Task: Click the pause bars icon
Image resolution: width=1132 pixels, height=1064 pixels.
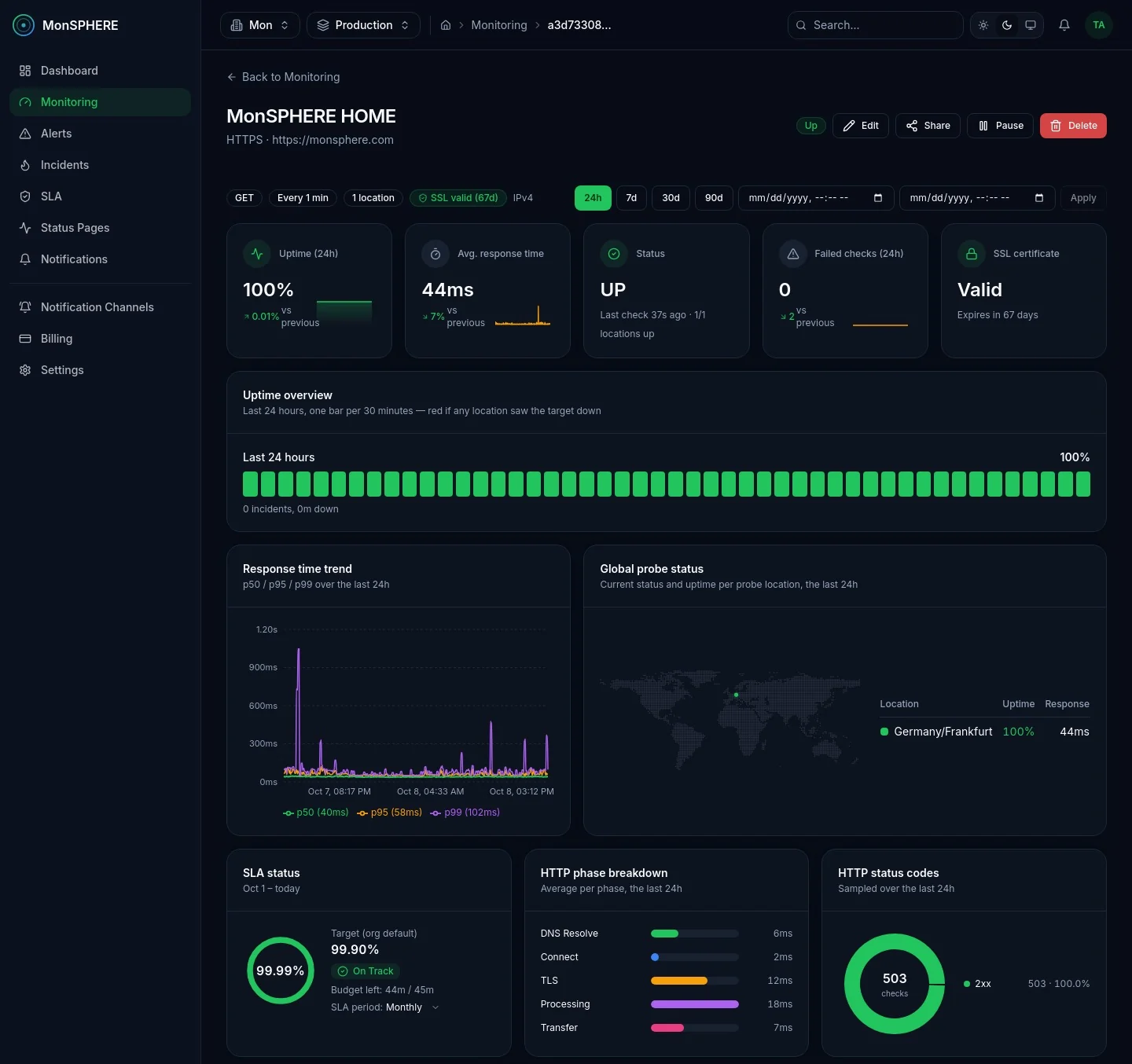Action: (x=983, y=126)
